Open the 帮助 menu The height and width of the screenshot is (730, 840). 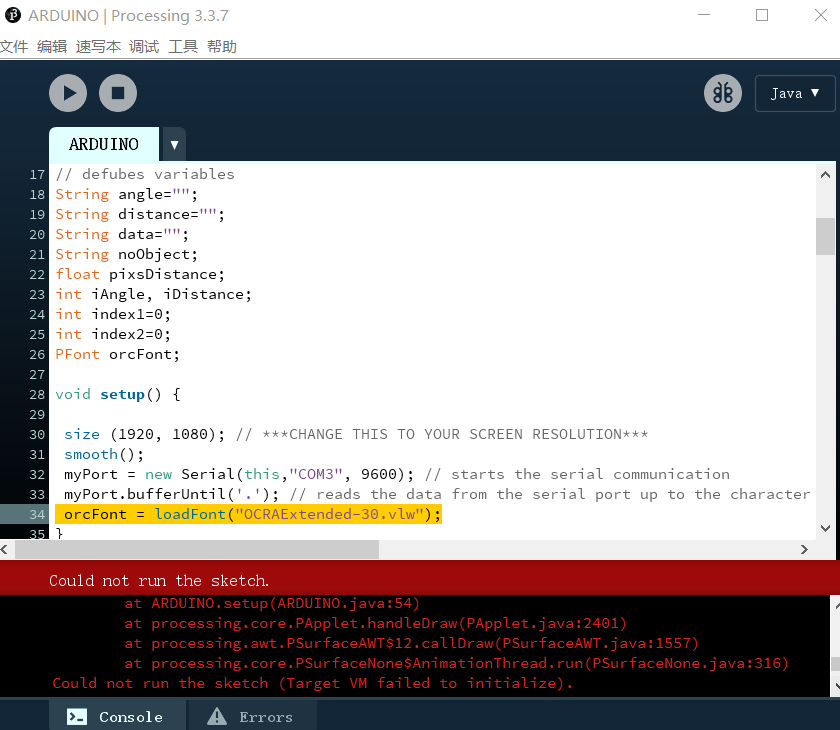(x=222, y=47)
